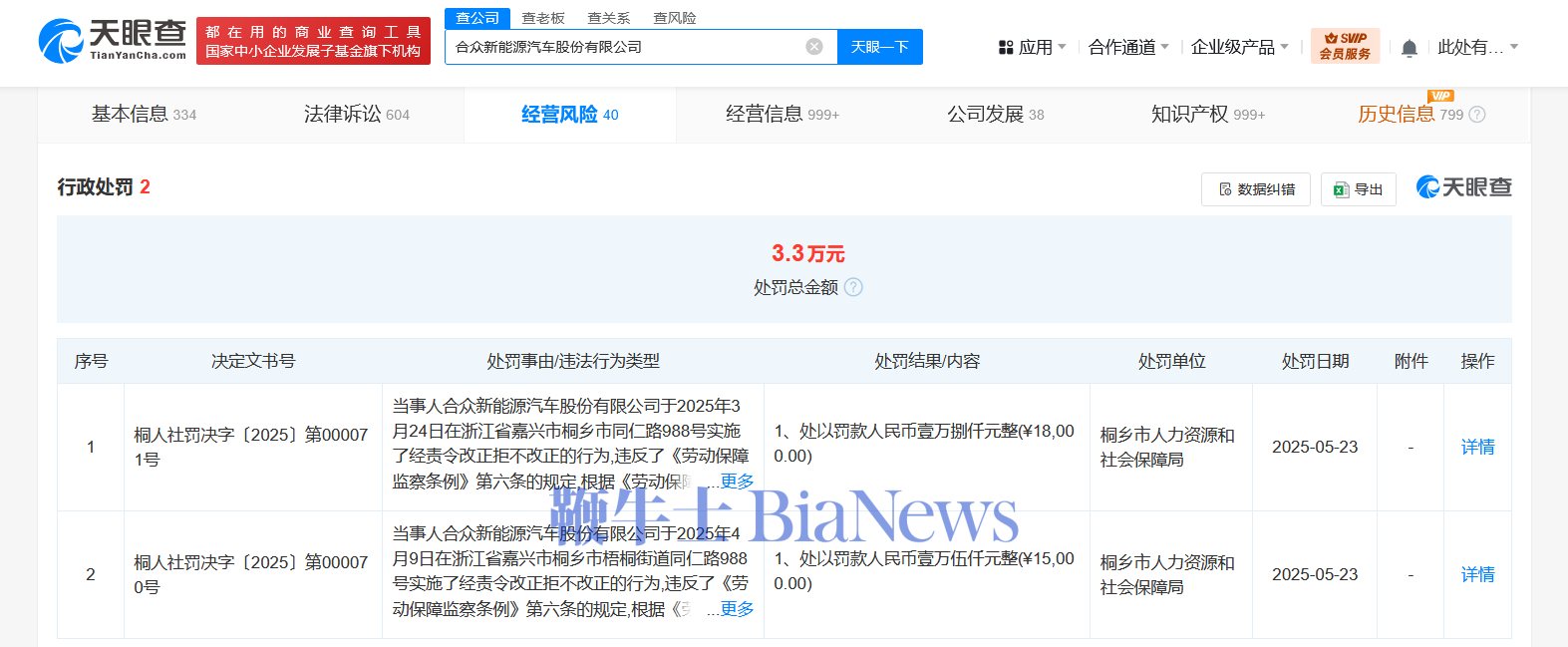Switch to the 知识产权 tab
Image resolution: width=1568 pixels, height=647 pixels.
coord(1208,115)
